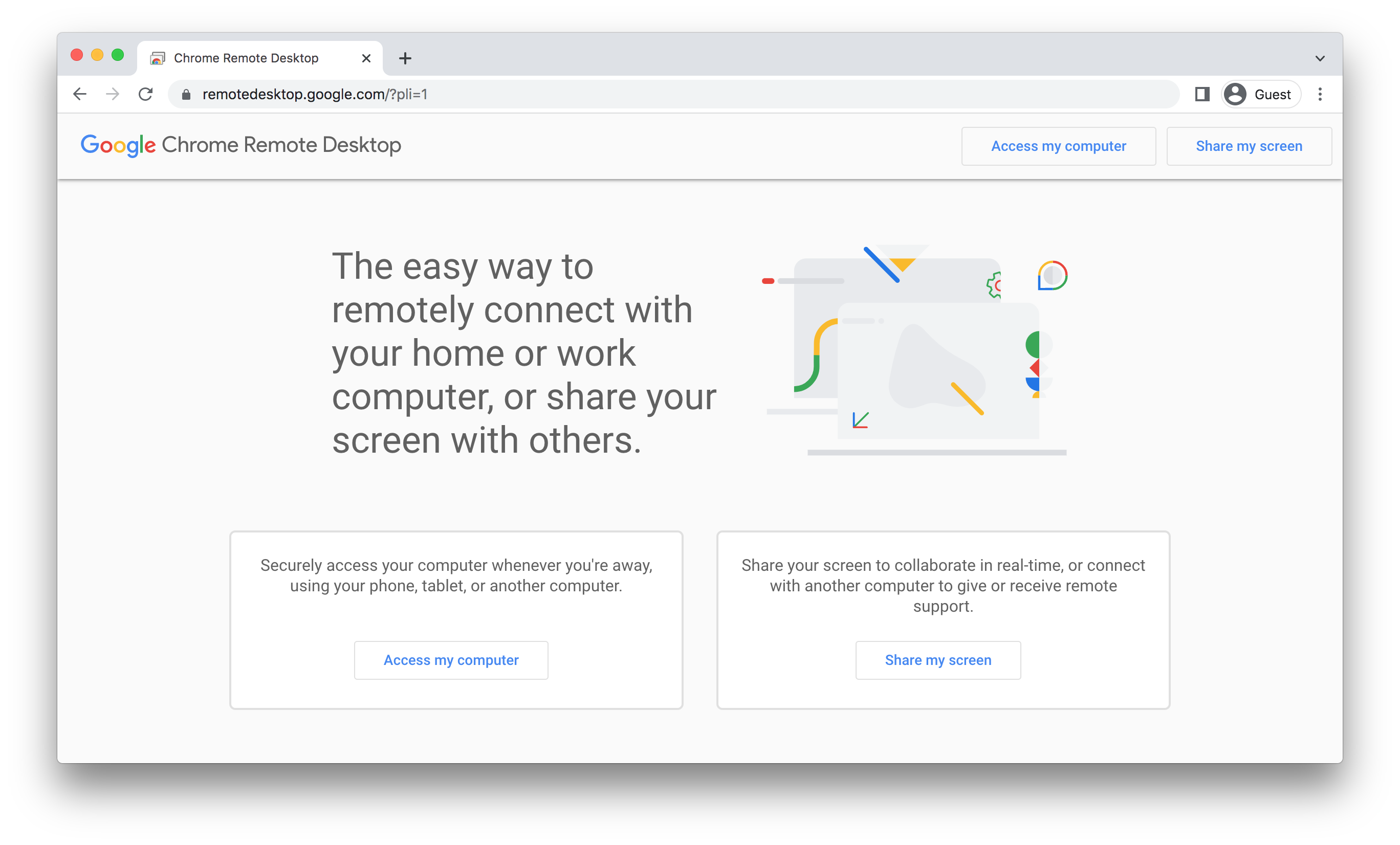Select the Chrome Remote Desktop tab
1400x845 pixels.
[x=259, y=58]
